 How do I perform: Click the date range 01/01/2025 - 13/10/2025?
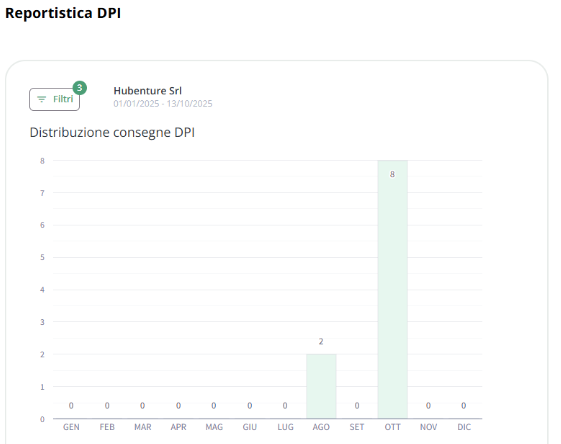(x=163, y=104)
